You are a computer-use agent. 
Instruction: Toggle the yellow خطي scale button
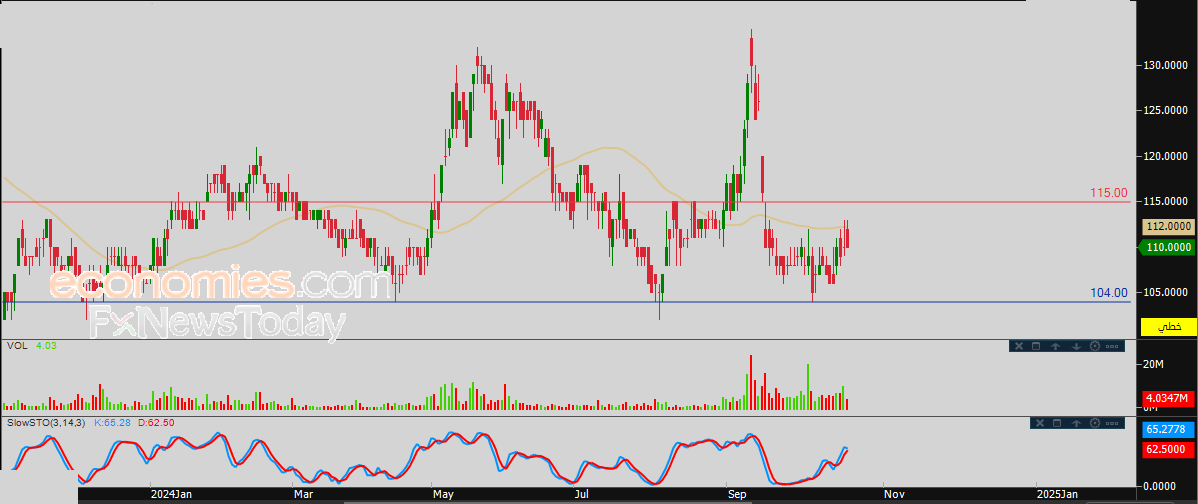1167,327
